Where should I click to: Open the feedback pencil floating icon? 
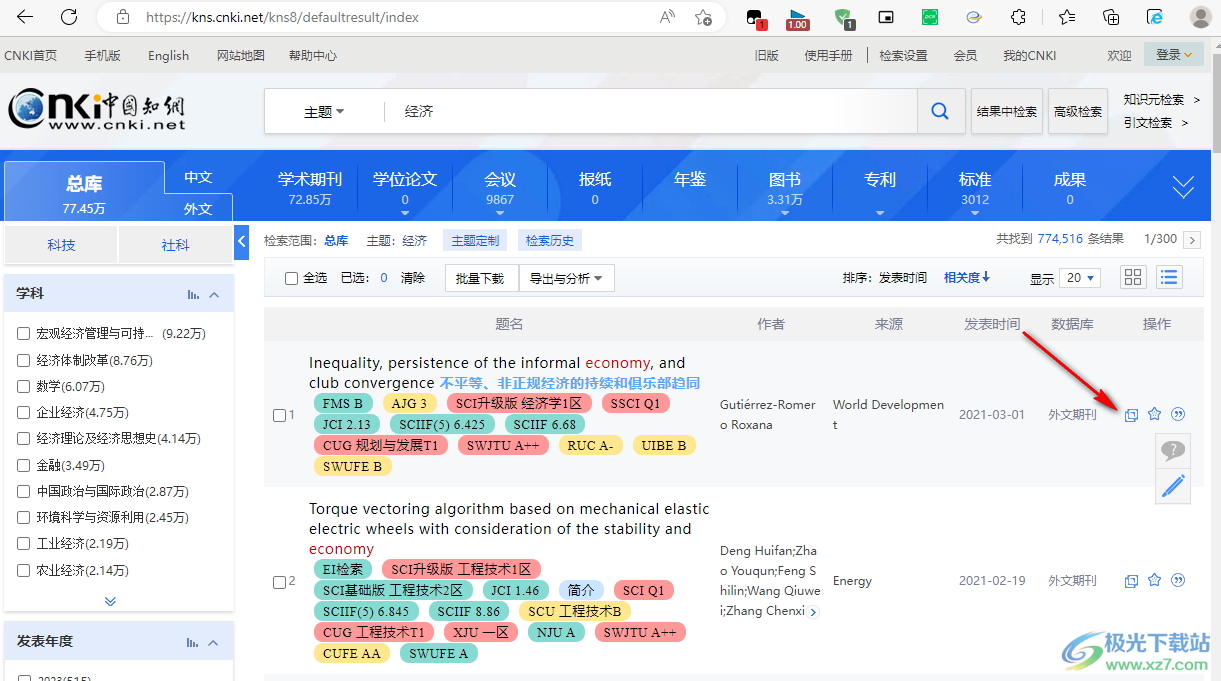[1173, 486]
